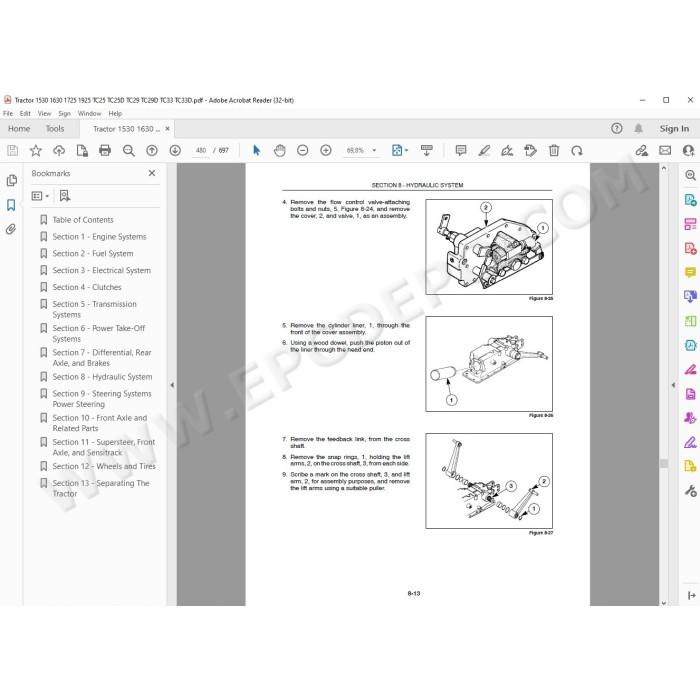The image size is (700, 700).
Task: Open the find text magnifier
Action: tap(129, 150)
